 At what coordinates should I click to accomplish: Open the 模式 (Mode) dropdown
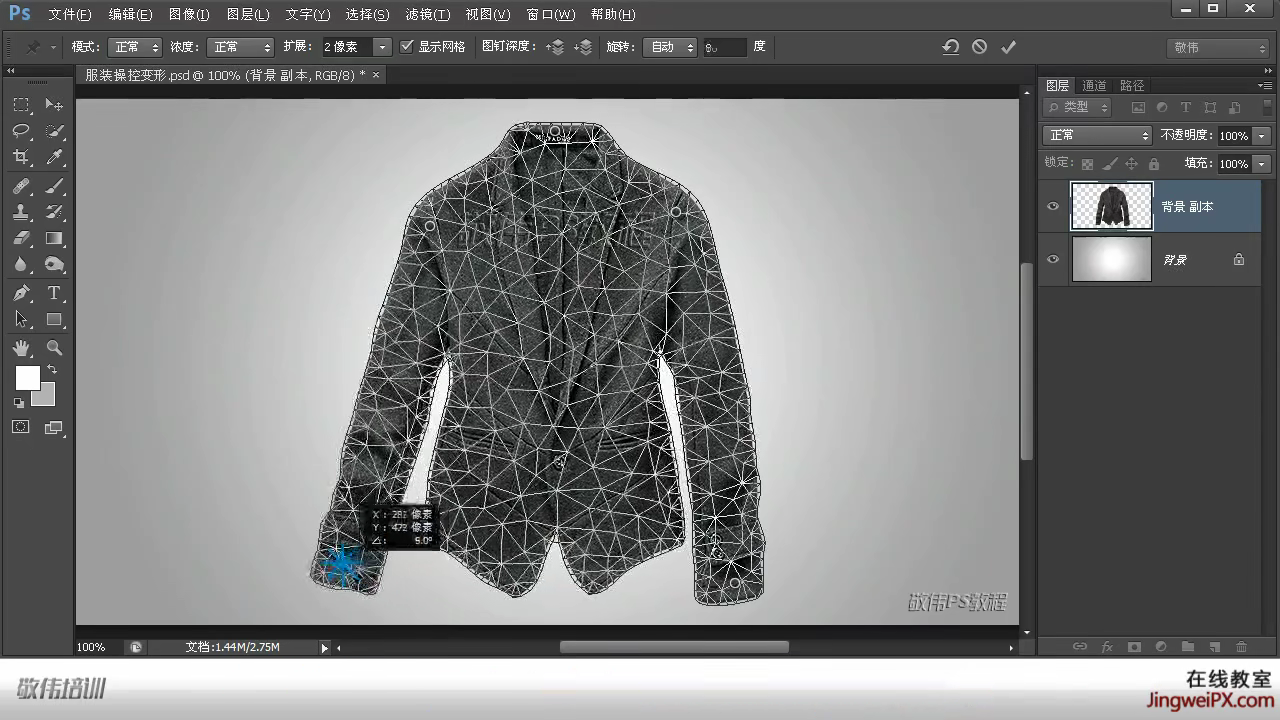[x=135, y=47]
